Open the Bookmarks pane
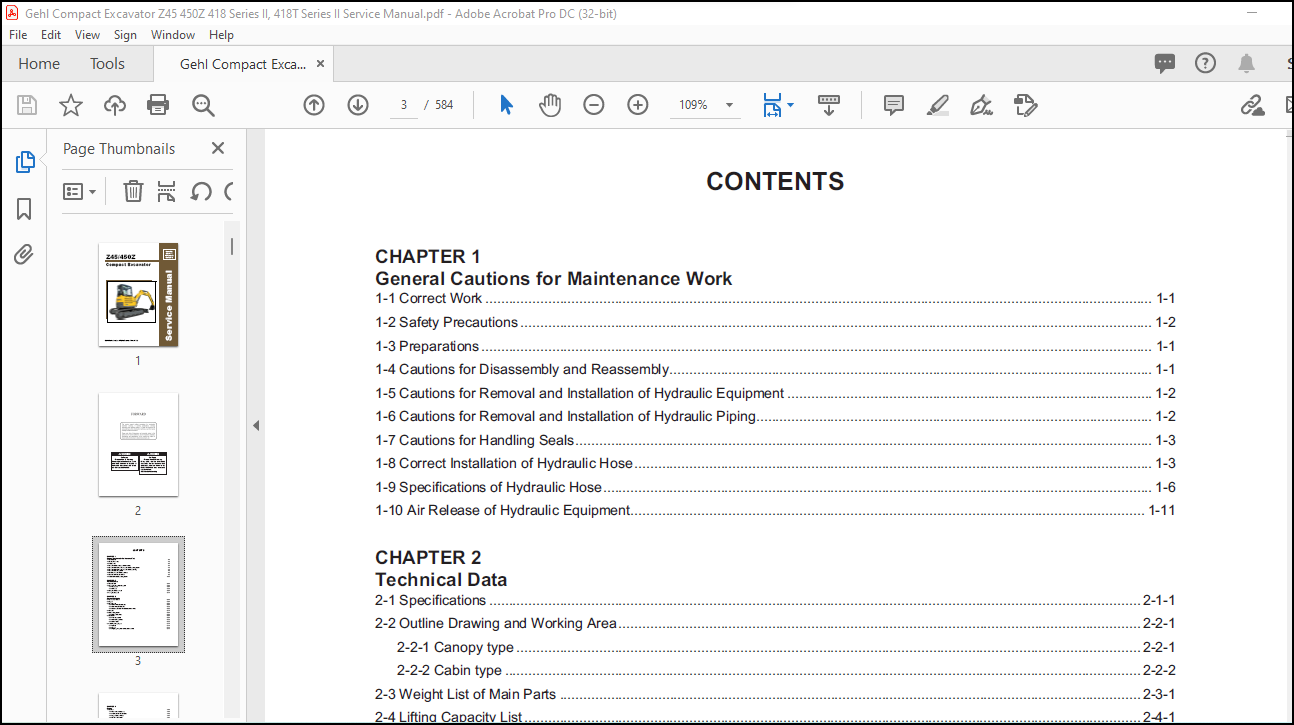Screen dimensions: 1294x725 point(25,208)
